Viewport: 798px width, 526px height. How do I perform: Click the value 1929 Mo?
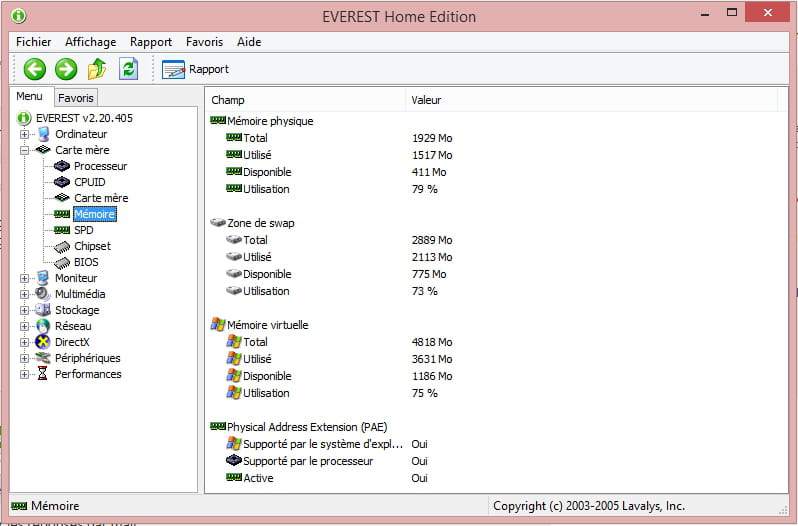[x=432, y=138]
